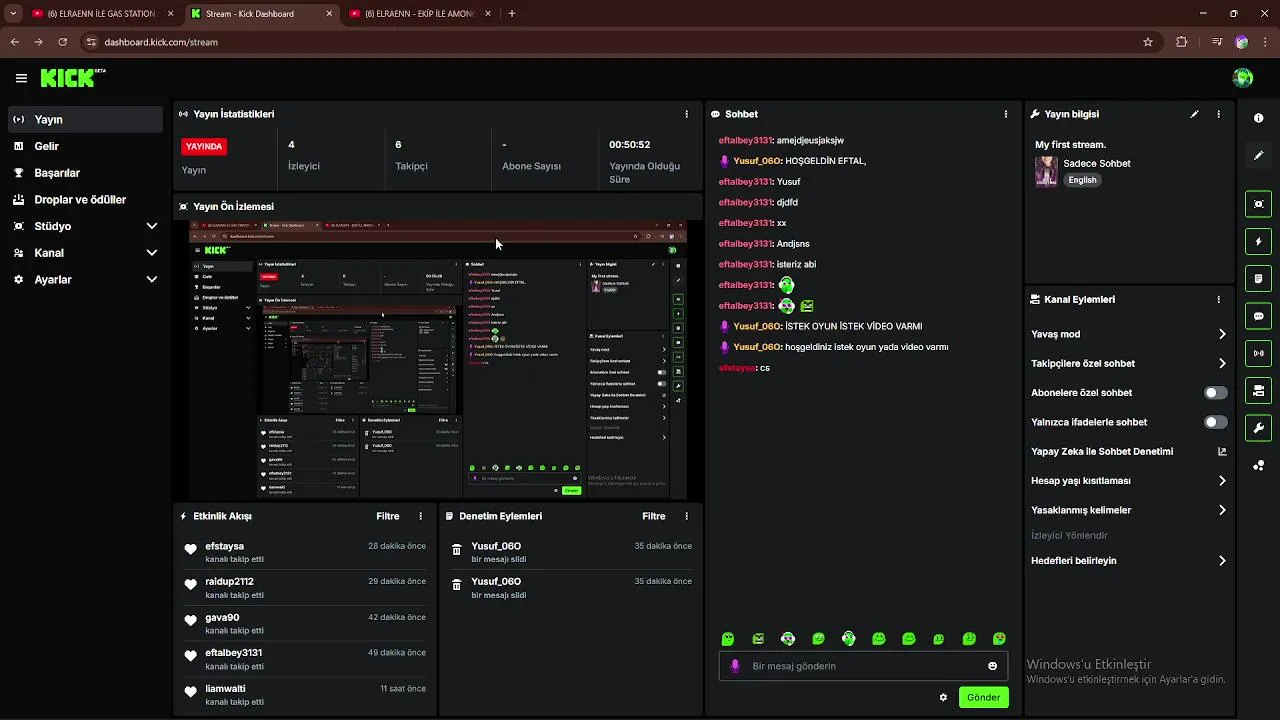Enable Abonelere özel sohbet toggle
1280x720 pixels.
click(x=1216, y=393)
